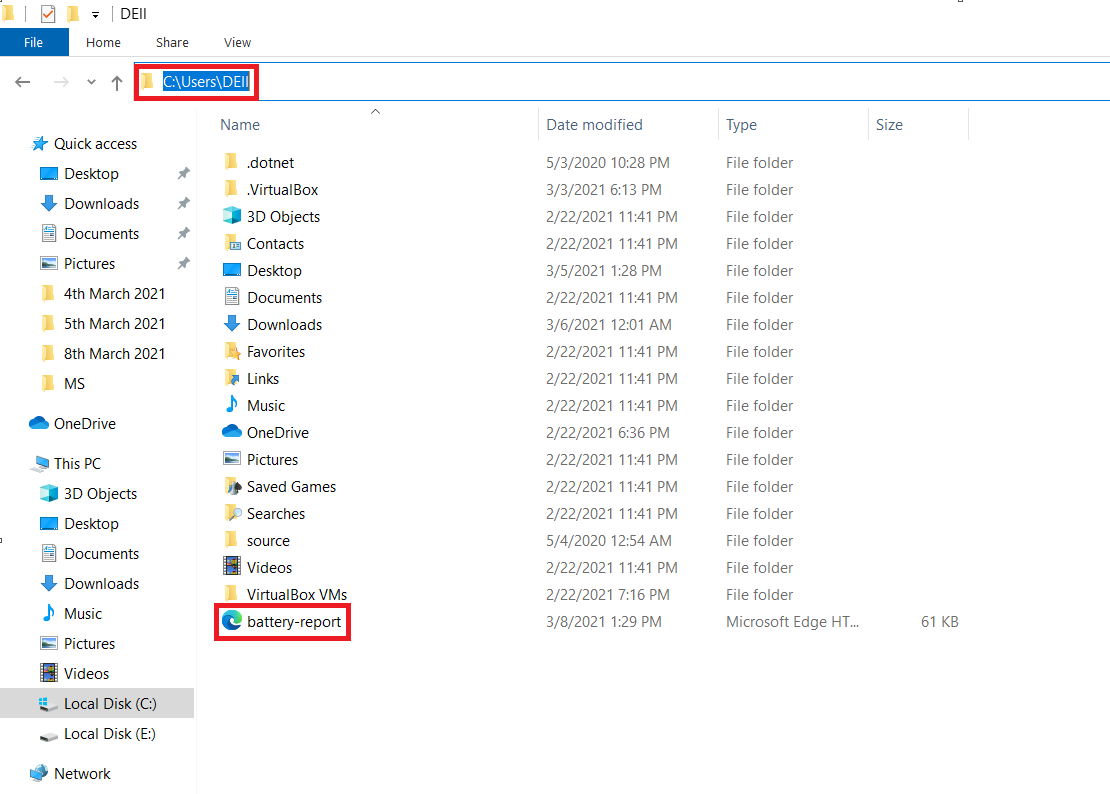Viewport: 1110px width, 794px height.
Task: Click the folder icon inside the address bar
Action: click(x=147, y=81)
